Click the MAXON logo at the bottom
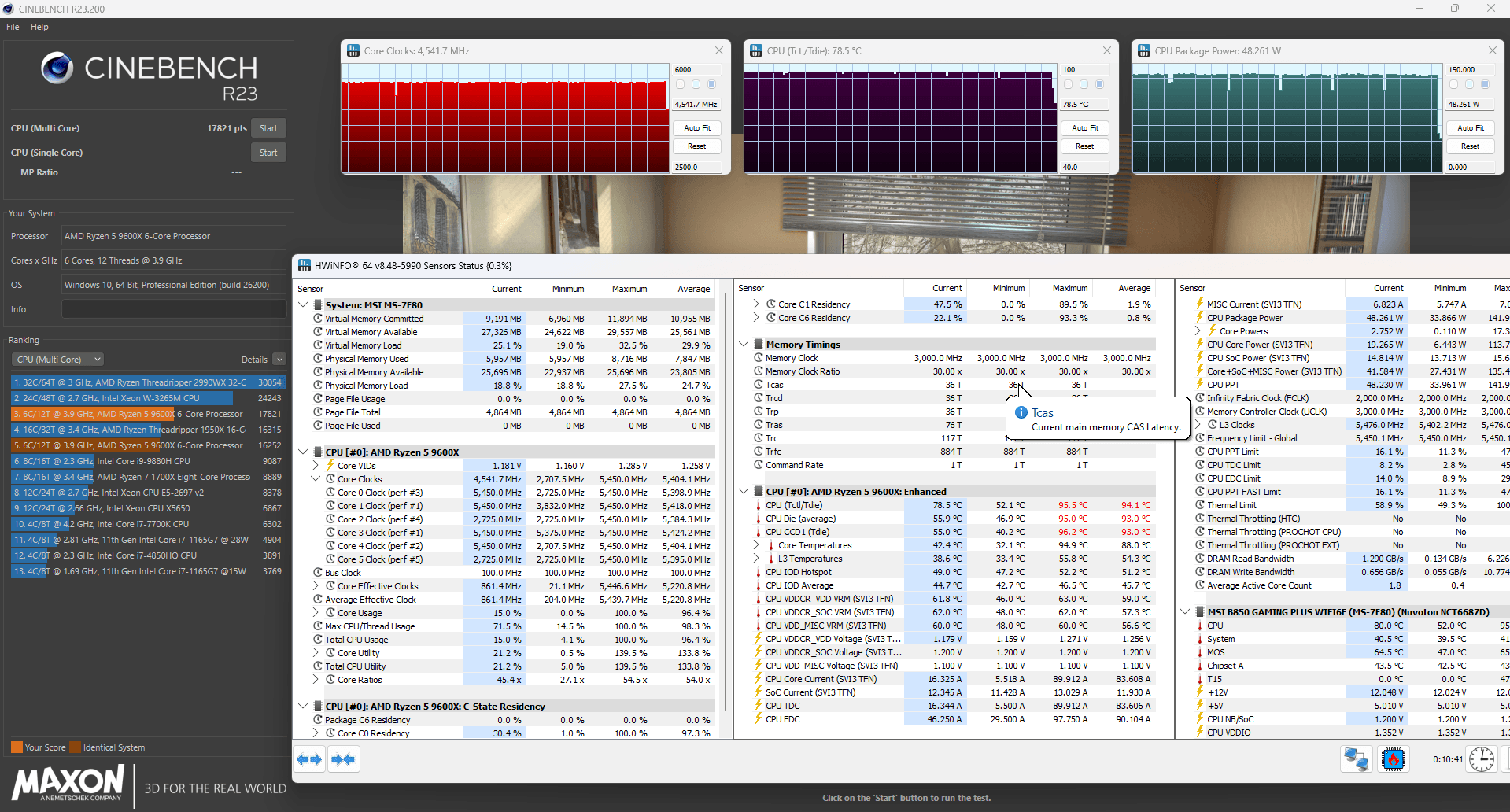This screenshot has height=812, width=1510. 68,783
